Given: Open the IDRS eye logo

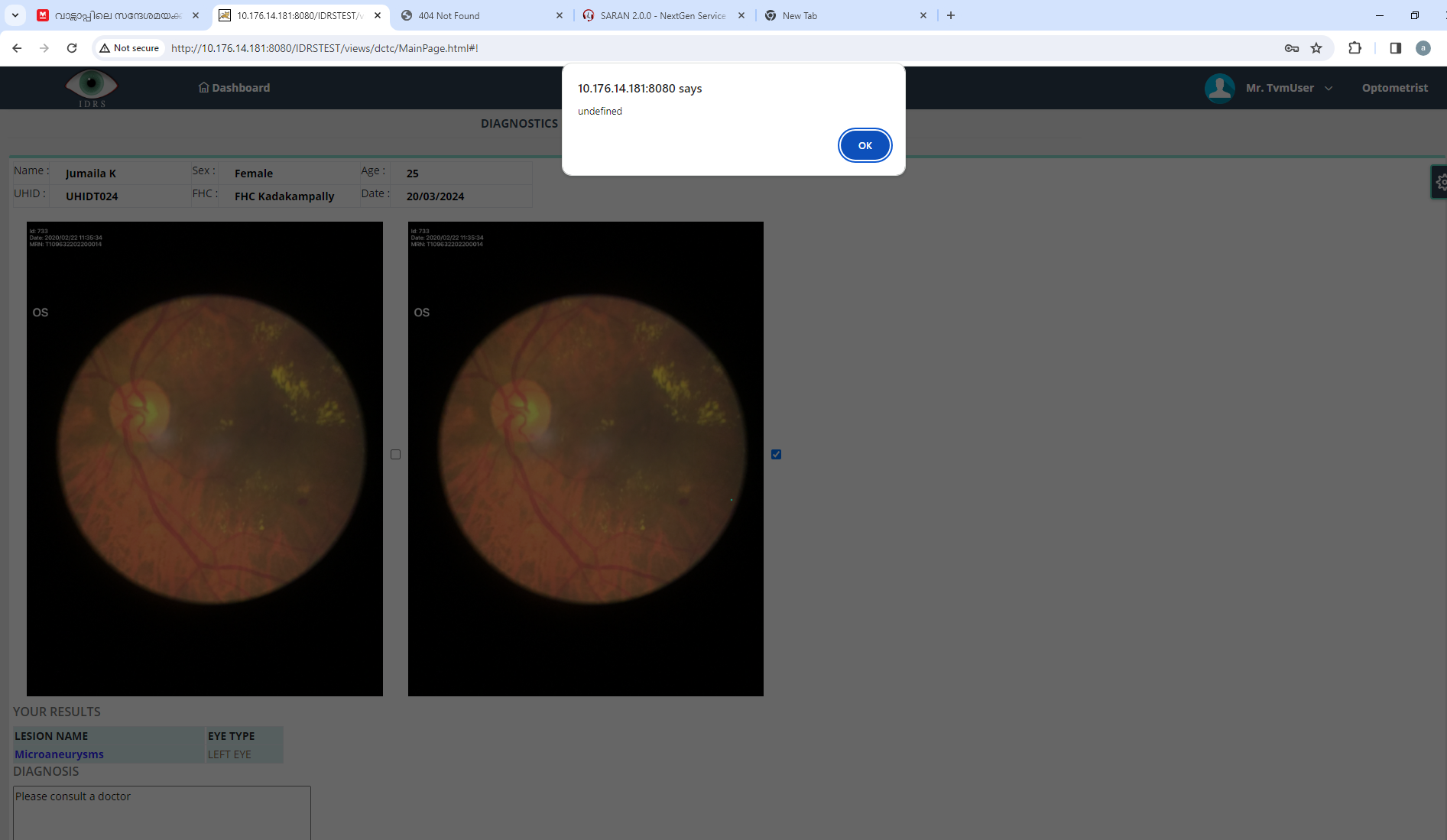Looking at the screenshot, I should pos(92,88).
